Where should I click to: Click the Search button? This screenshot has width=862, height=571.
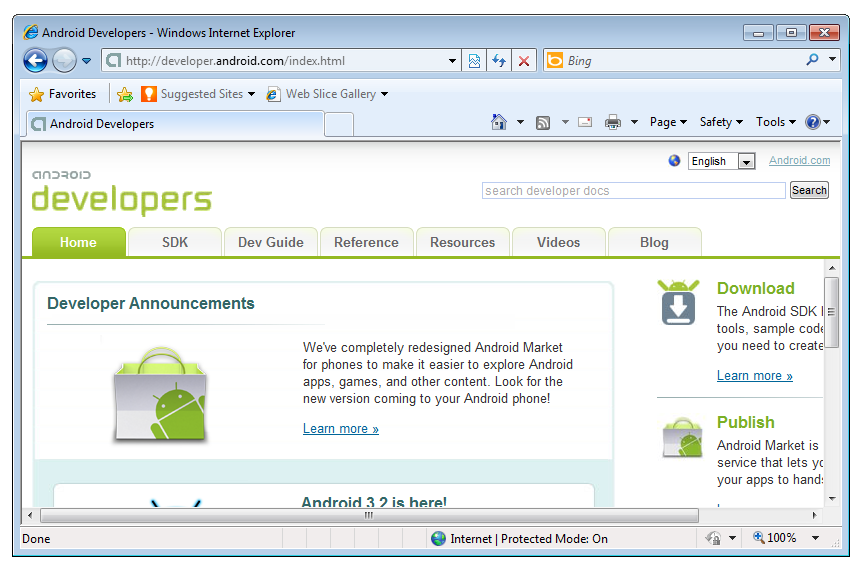(809, 190)
